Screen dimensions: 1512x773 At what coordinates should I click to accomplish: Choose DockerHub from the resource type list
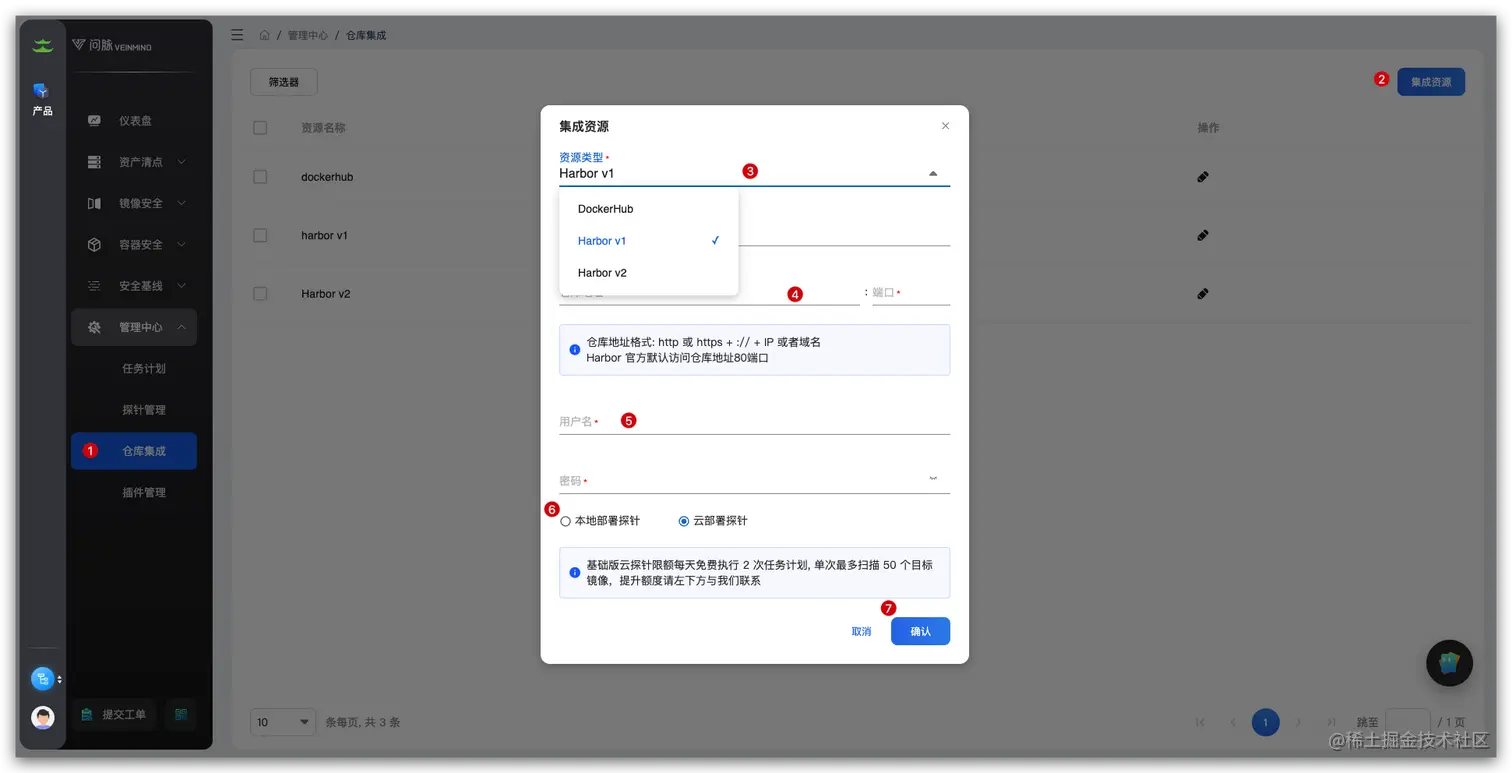click(x=649, y=209)
